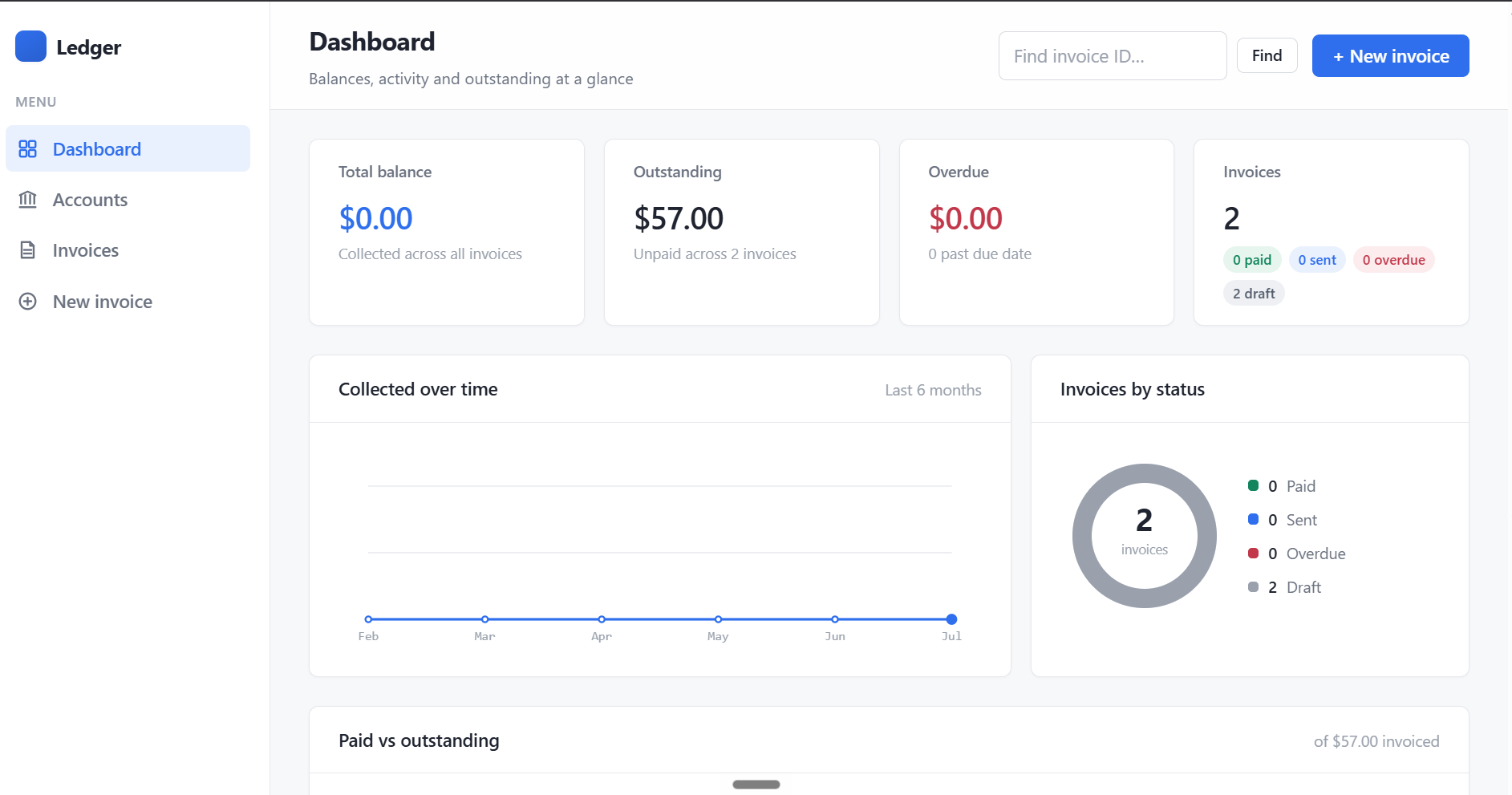1512x795 pixels.
Task: Click the Accounts bank icon
Action: pyautogui.click(x=28, y=199)
